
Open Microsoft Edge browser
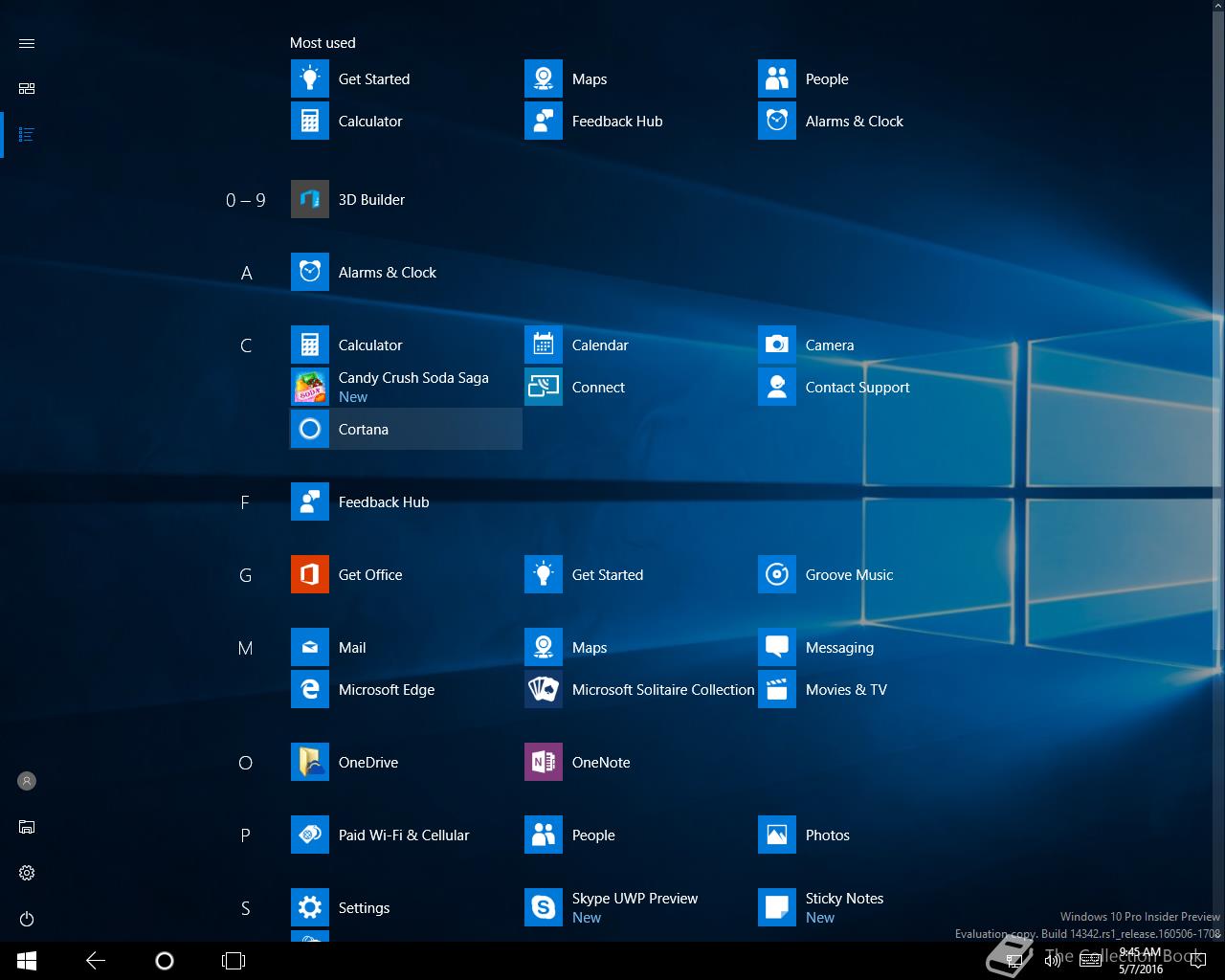(x=406, y=689)
